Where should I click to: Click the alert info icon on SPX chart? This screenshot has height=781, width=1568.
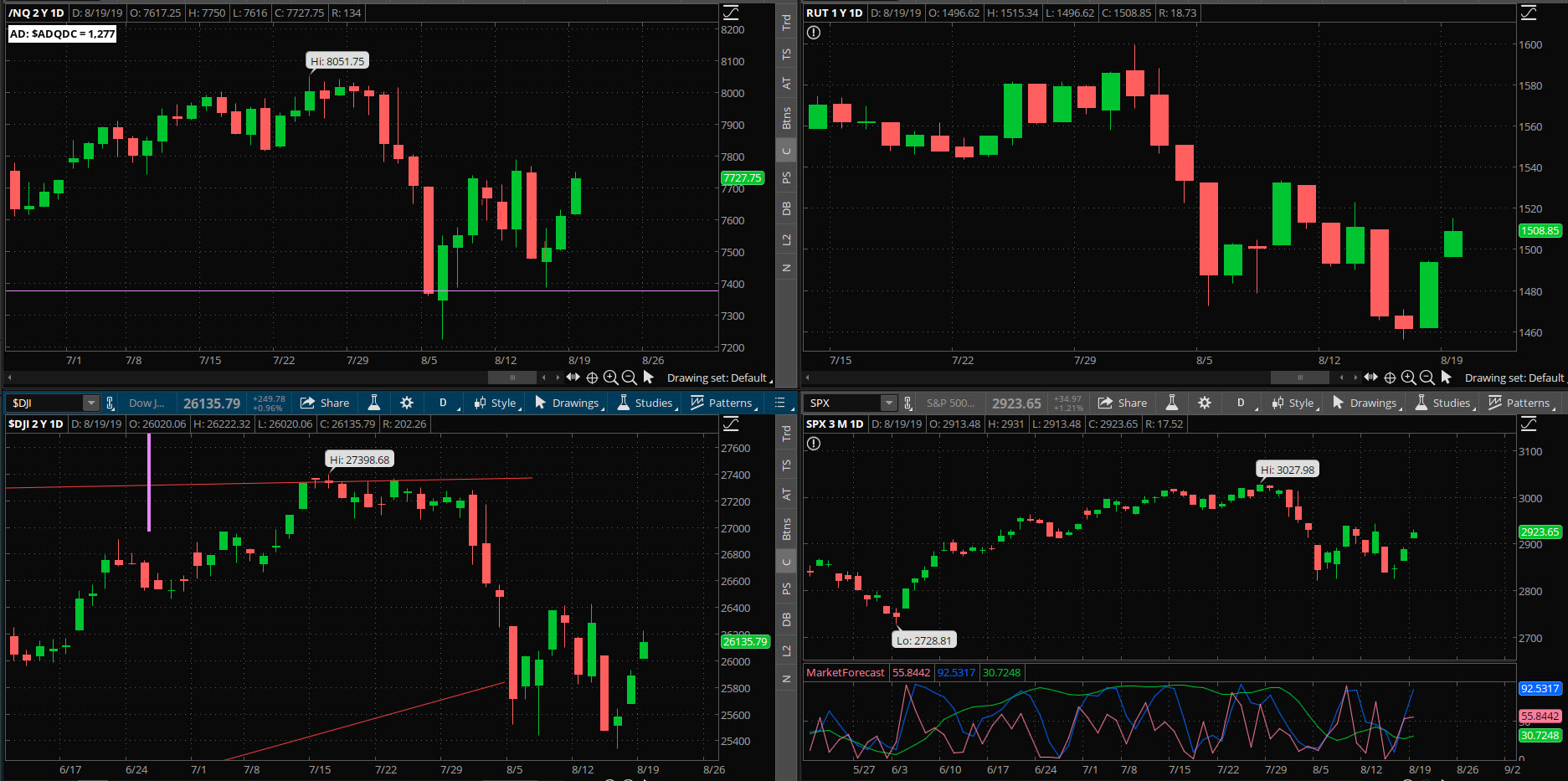pyautogui.click(x=814, y=444)
